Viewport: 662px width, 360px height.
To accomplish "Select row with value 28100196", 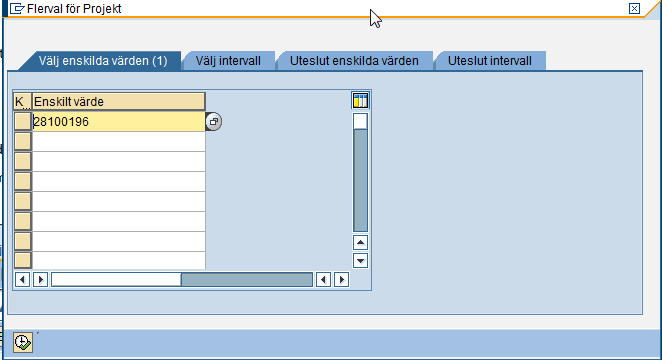I will tap(22, 122).
